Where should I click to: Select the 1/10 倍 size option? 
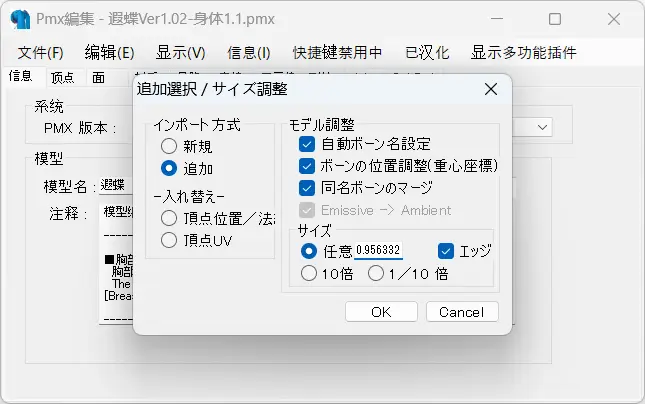tap(376, 273)
